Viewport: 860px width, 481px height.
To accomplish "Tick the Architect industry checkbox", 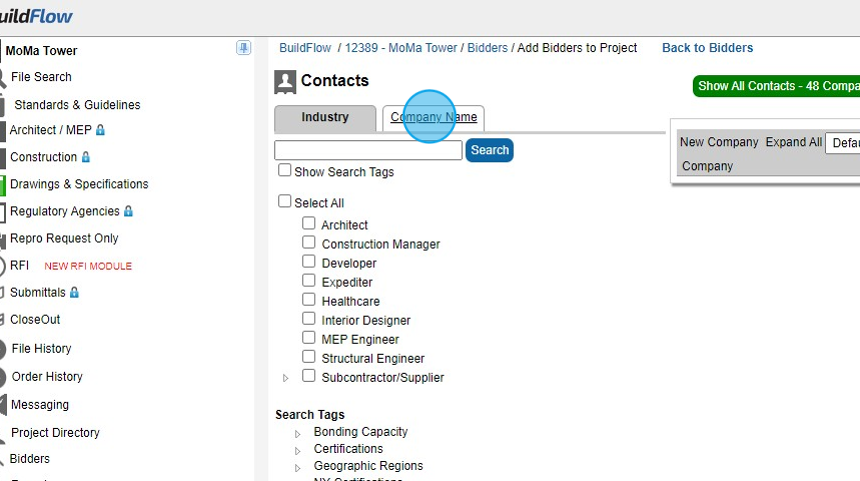I will pyautogui.click(x=309, y=223).
